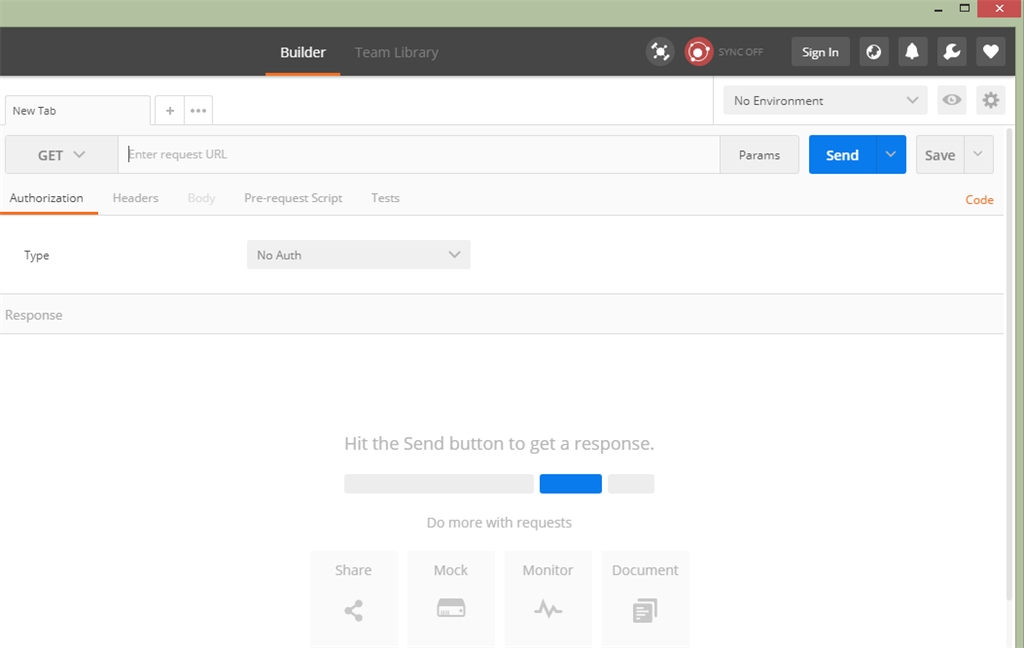This screenshot has height=648, width=1024.
Task: Open the Authorization tab
Action: [x=46, y=198]
